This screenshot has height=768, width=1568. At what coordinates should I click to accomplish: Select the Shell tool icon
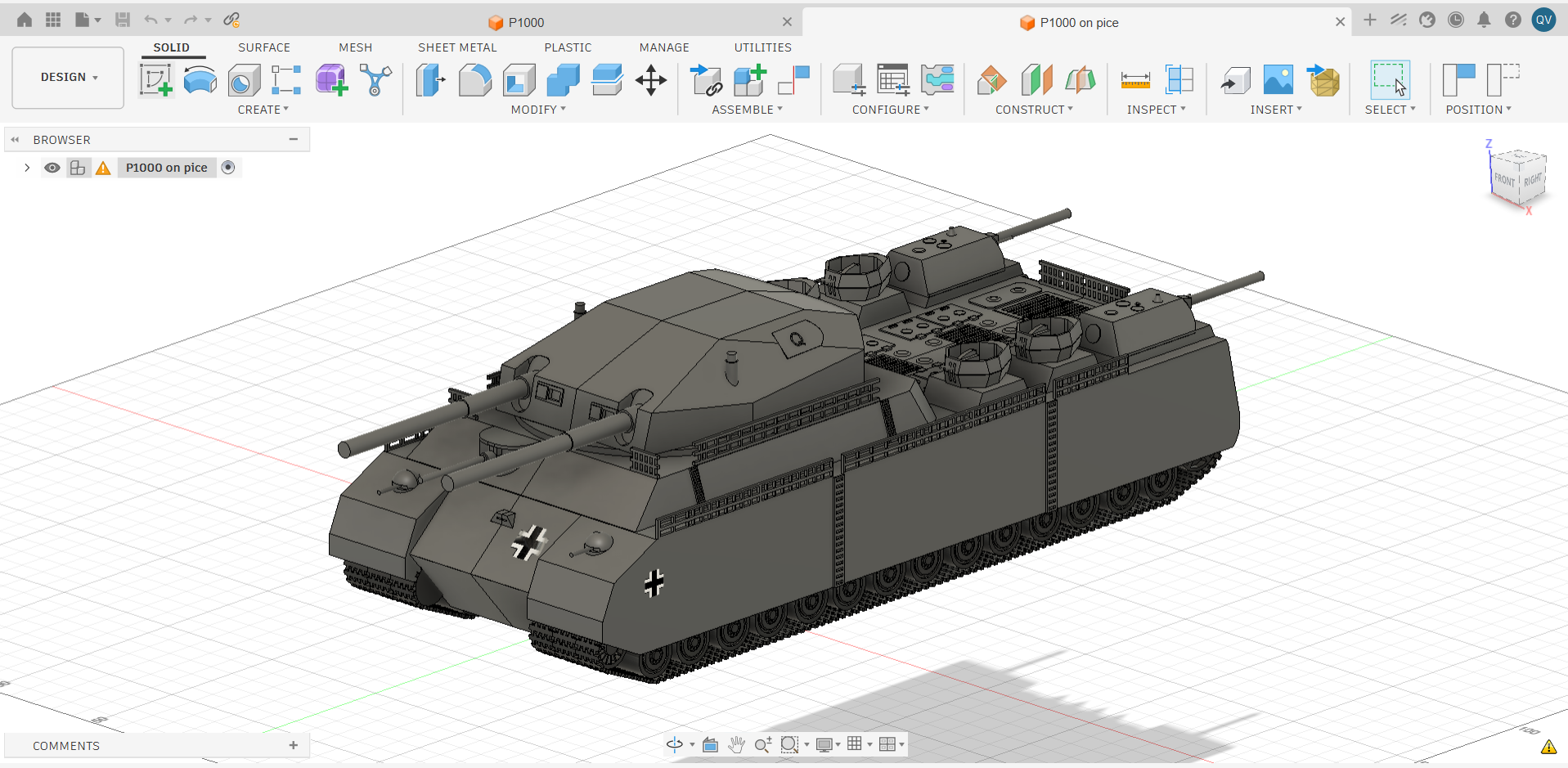pyautogui.click(x=519, y=80)
